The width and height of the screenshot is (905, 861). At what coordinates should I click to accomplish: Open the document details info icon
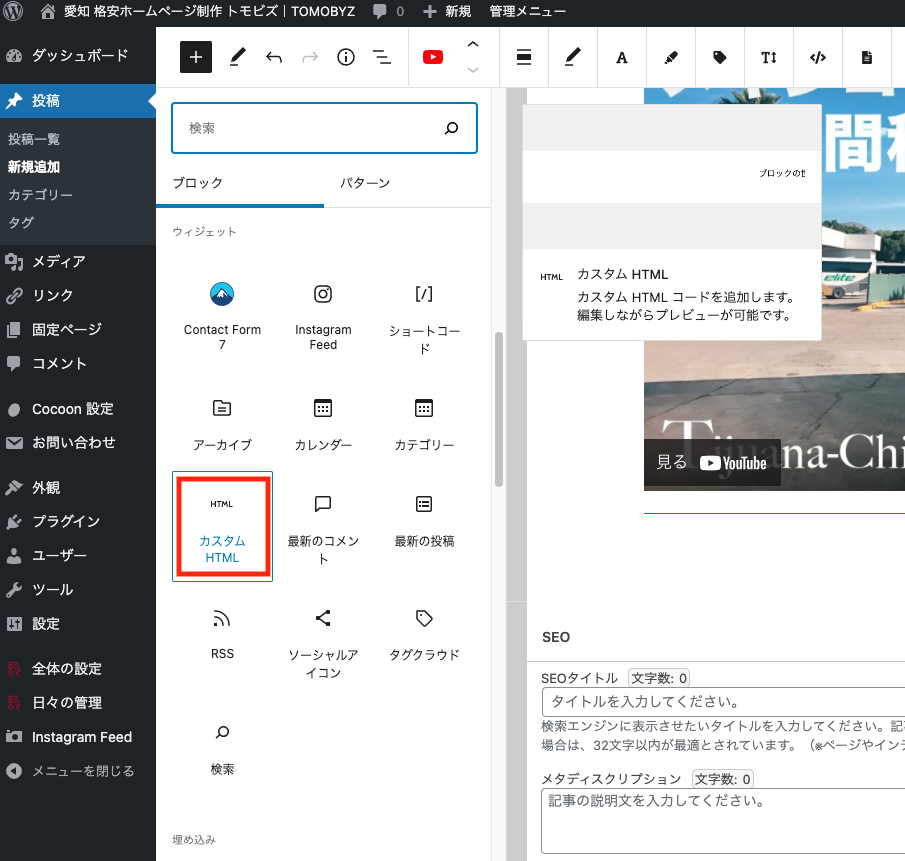click(x=346, y=57)
